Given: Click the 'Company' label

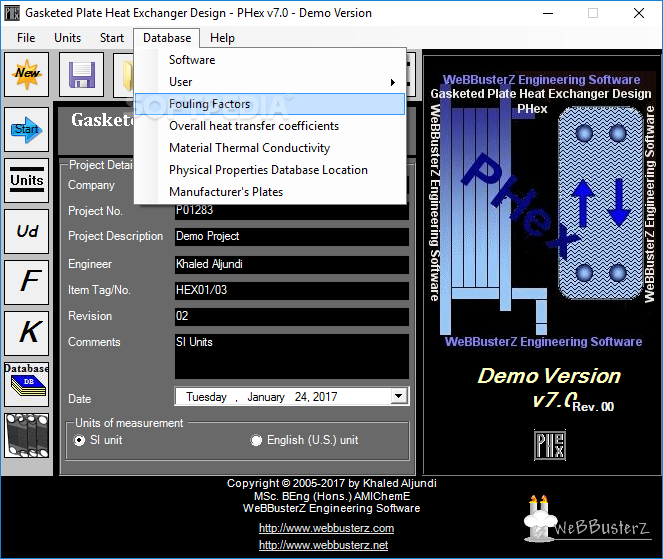Looking at the screenshot, I should [91, 185].
